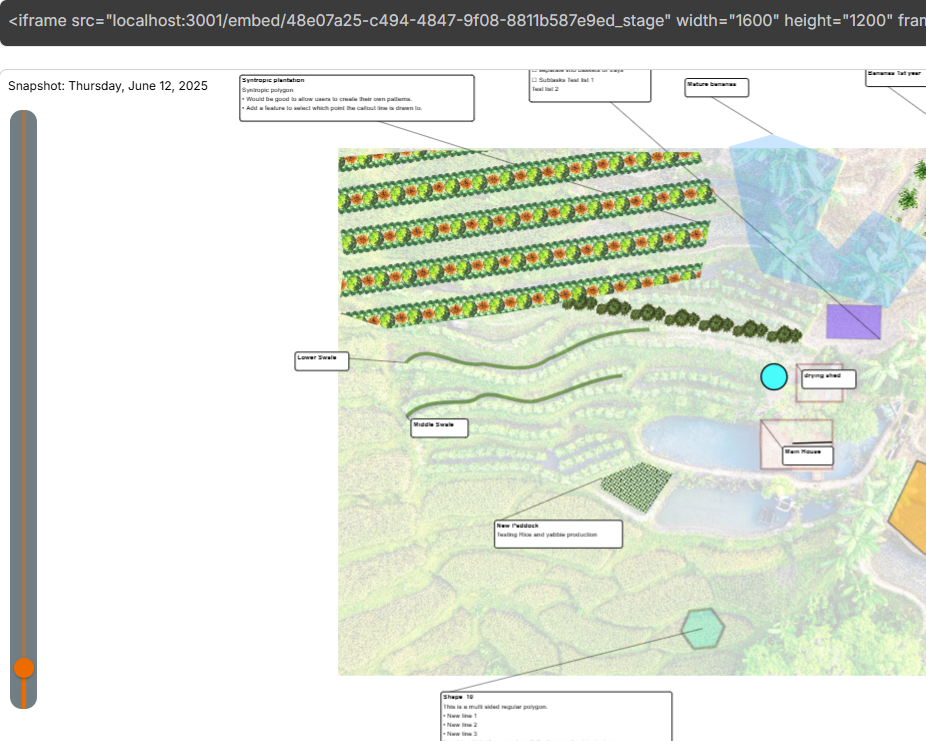The width and height of the screenshot is (926, 741).
Task: Click the orange snapshot slider handle
Action: click(x=24, y=668)
